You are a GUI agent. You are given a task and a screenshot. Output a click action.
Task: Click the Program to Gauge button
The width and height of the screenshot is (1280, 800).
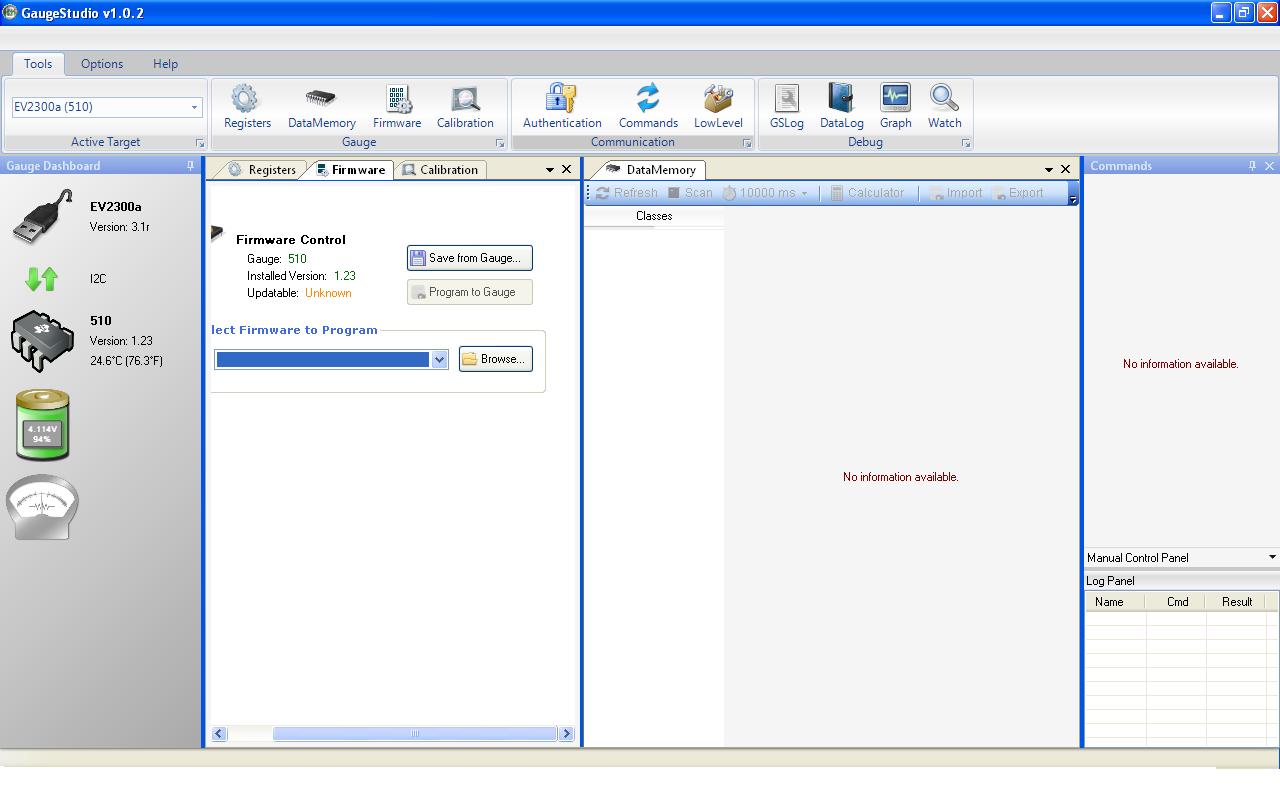pyautogui.click(x=470, y=292)
